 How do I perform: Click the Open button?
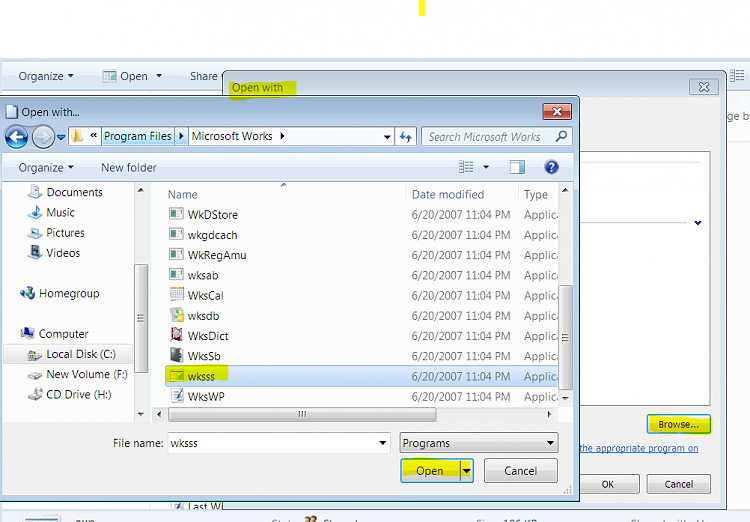tap(430, 471)
